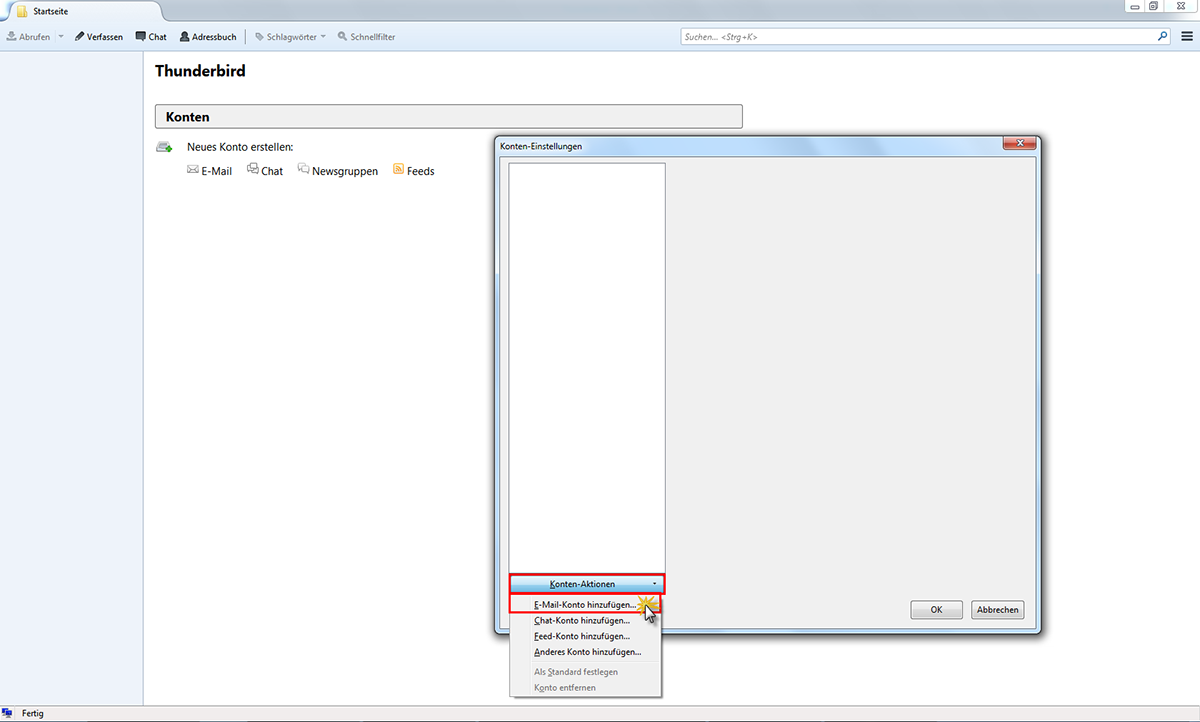Click Abrufen to fetch mail
This screenshot has width=1200, height=722.
click(29, 37)
